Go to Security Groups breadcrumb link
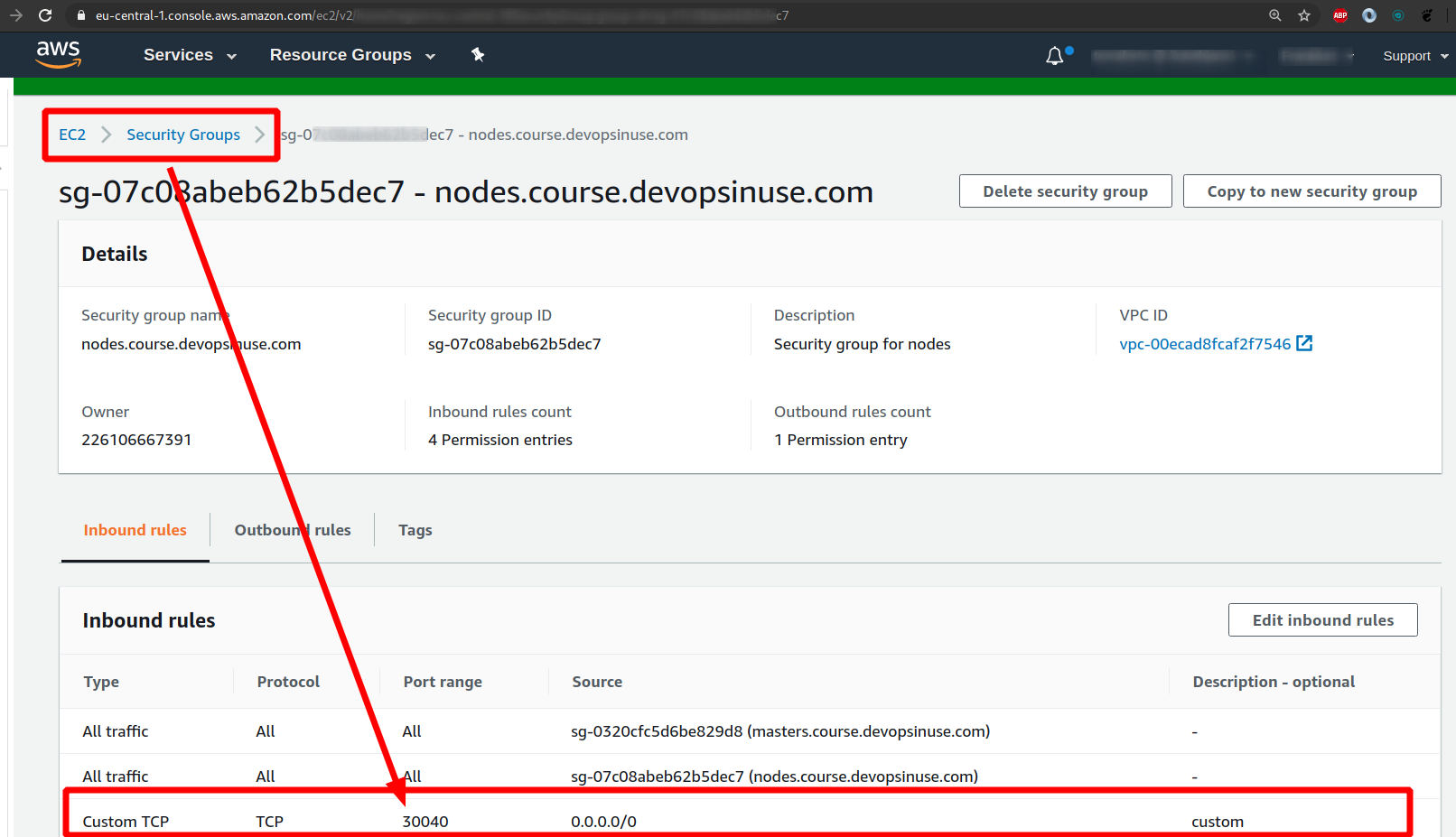 click(183, 135)
